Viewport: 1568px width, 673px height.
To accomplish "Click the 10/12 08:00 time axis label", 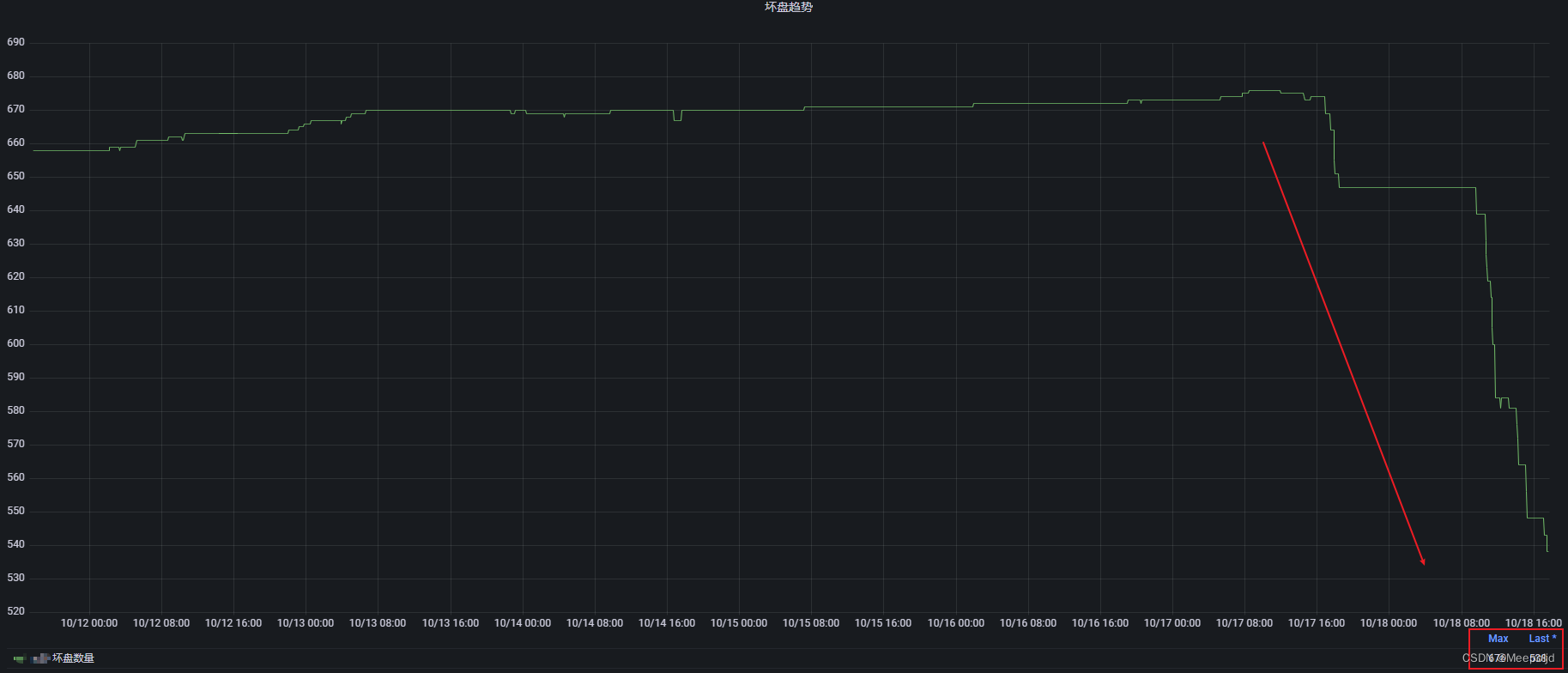I will tap(161, 623).
